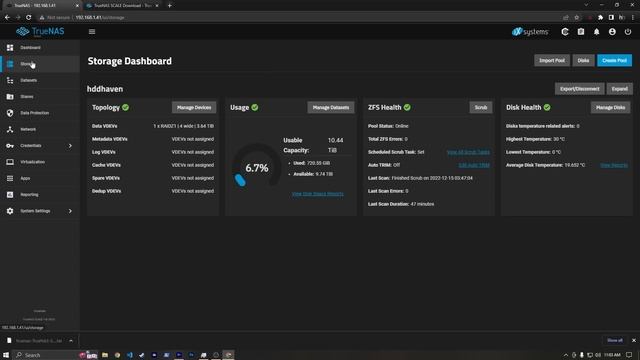Bookmark this page with star icon
Screen dimensions: 640x360
click(x=577, y=18)
